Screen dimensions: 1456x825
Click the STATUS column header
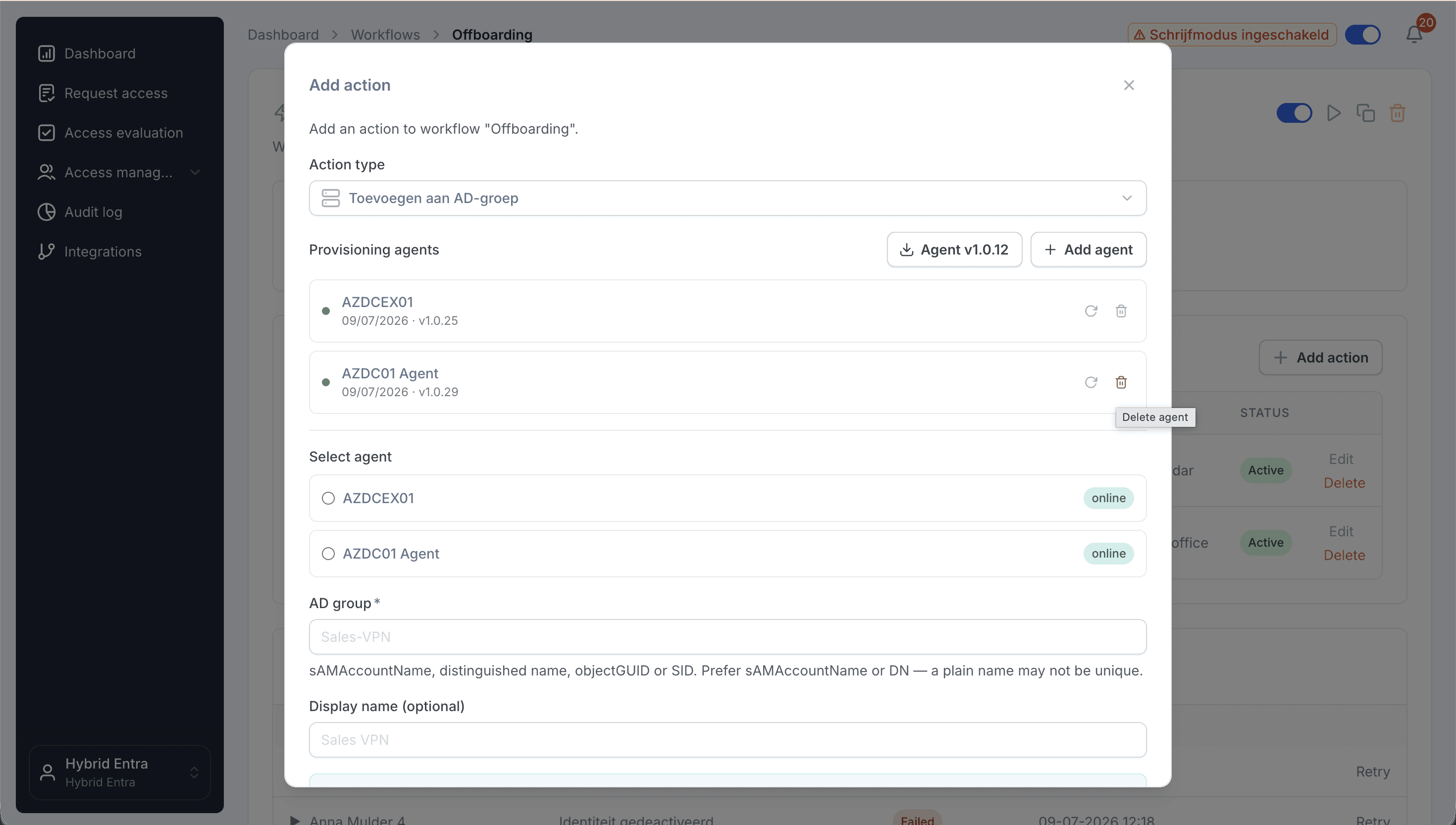click(1264, 412)
